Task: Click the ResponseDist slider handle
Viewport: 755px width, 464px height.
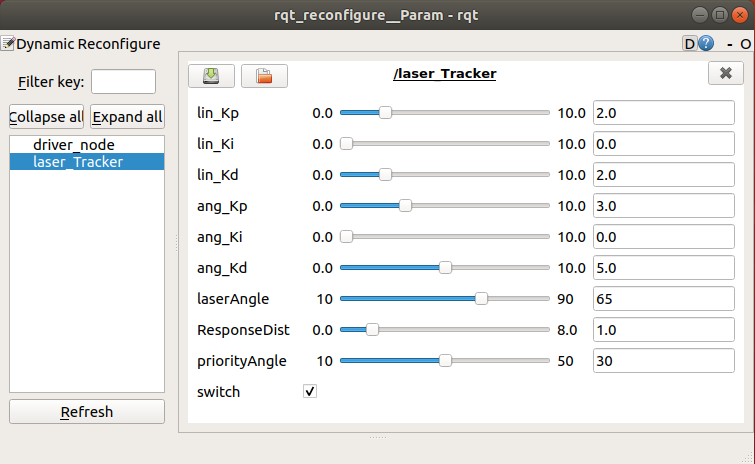Action: tap(372, 330)
